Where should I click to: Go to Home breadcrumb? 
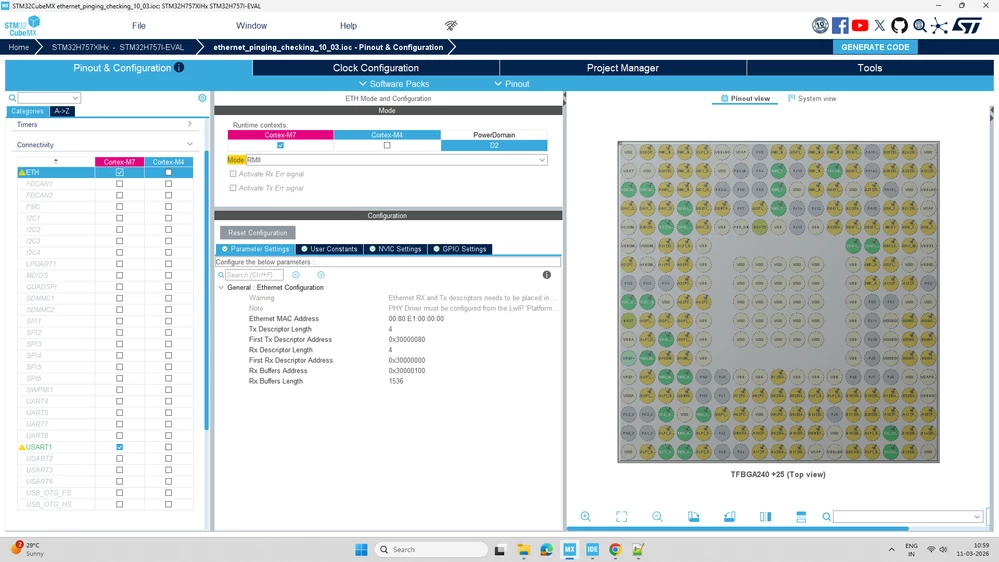(18, 47)
